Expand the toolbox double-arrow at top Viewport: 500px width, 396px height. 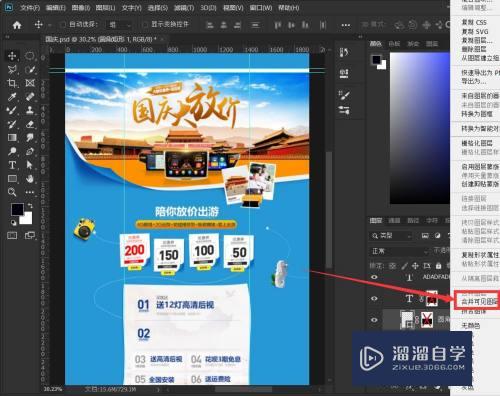tap(7, 37)
